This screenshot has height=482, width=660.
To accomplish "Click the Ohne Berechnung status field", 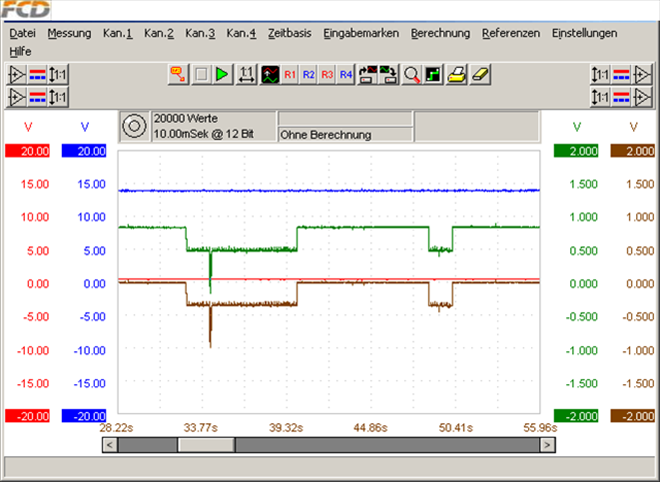I will pyautogui.click(x=344, y=134).
